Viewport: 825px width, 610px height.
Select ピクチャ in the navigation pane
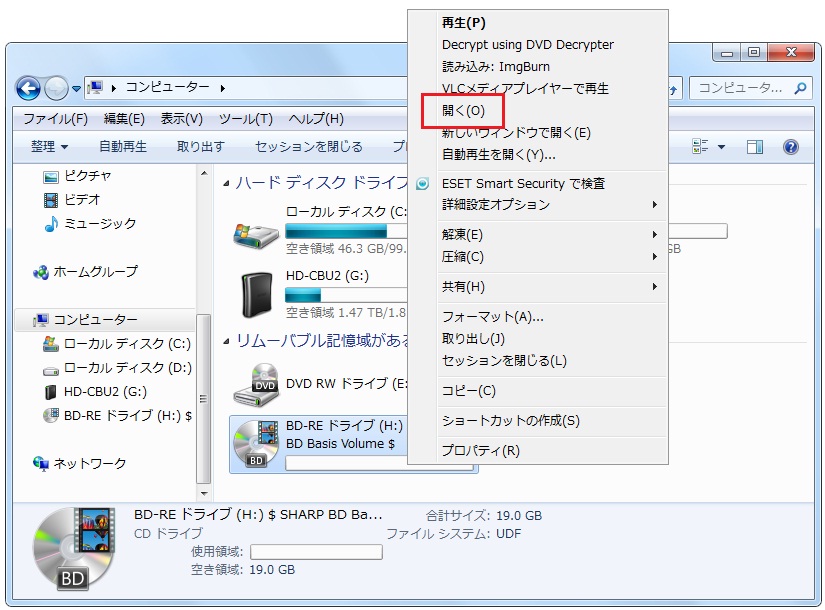pyautogui.click(x=77, y=176)
